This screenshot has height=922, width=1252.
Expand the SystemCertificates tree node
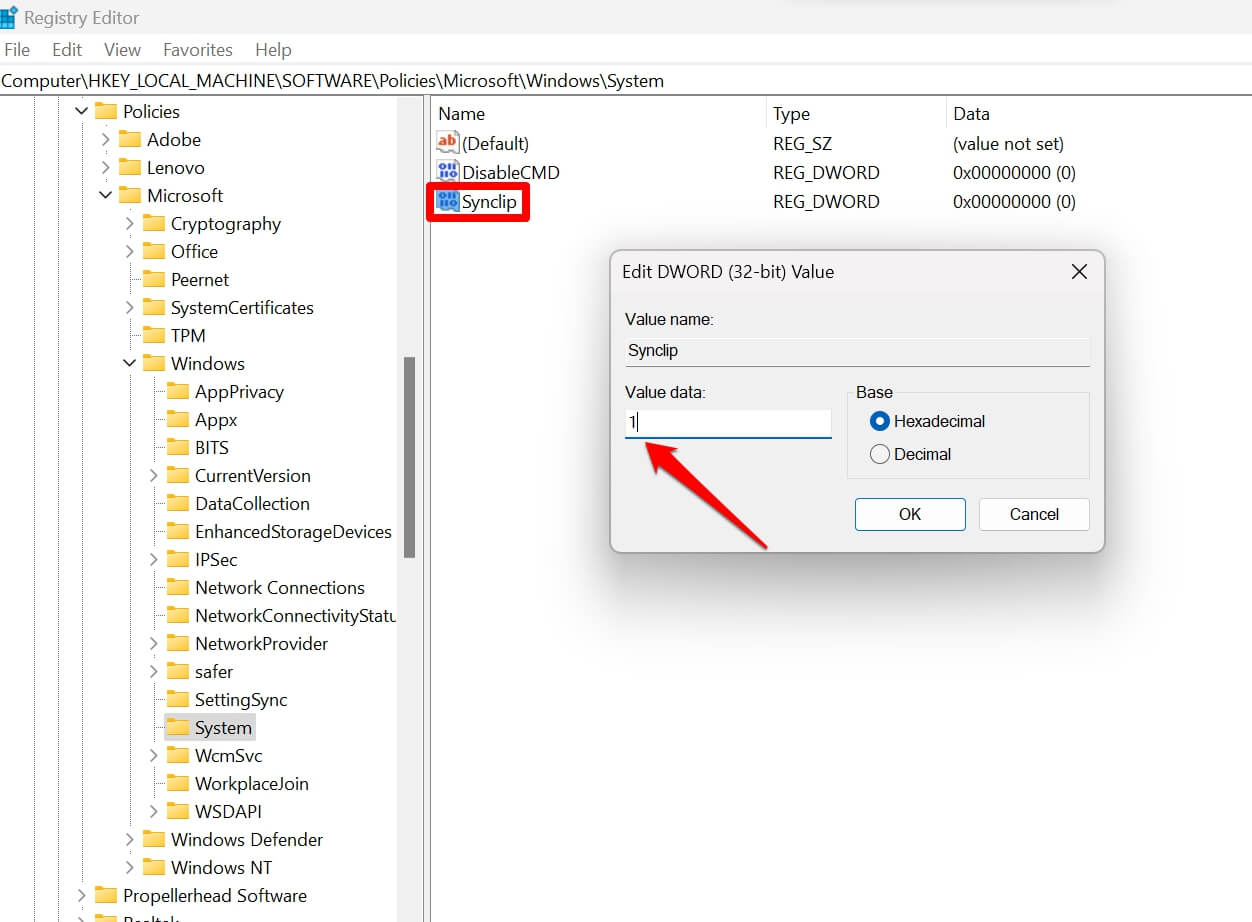(129, 307)
